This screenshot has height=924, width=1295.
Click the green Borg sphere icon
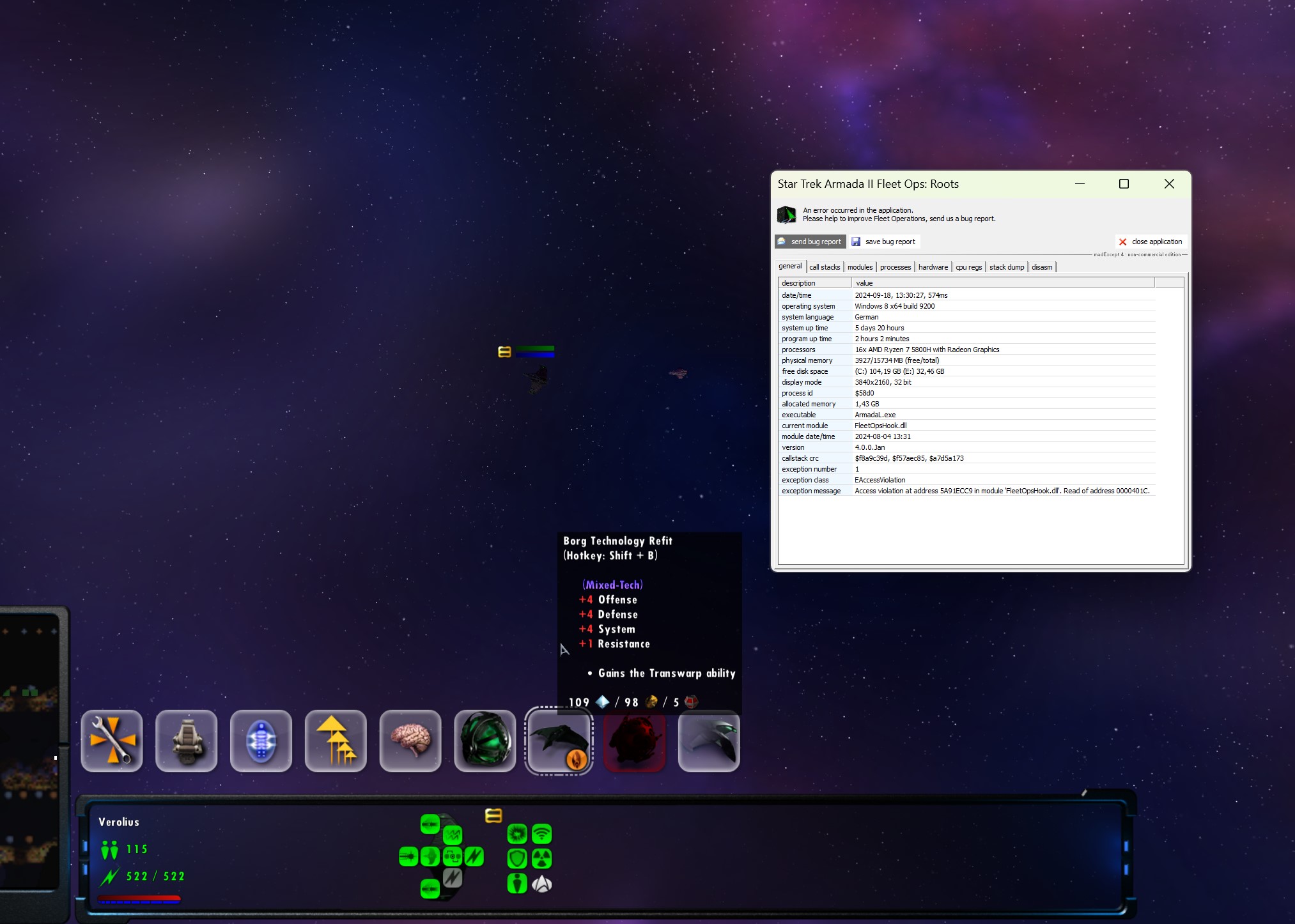click(485, 741)
